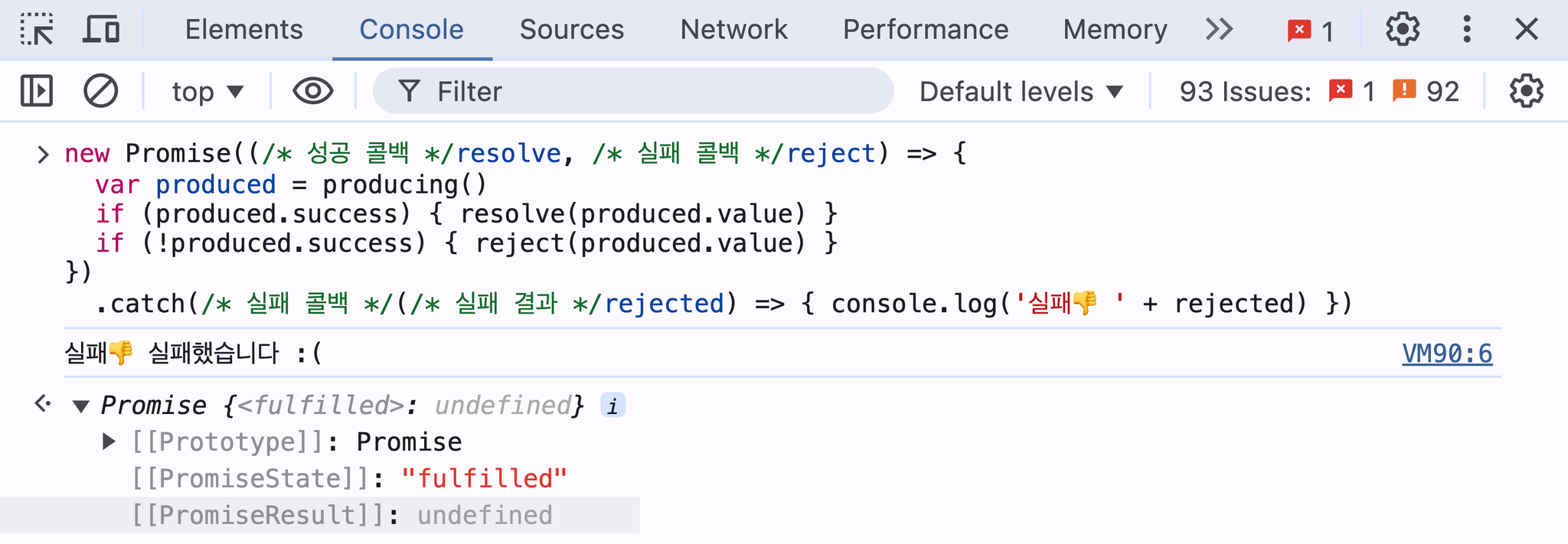Toggle the console sidebar panel icon
This screenshot has height=544, width=1568.
36,91
